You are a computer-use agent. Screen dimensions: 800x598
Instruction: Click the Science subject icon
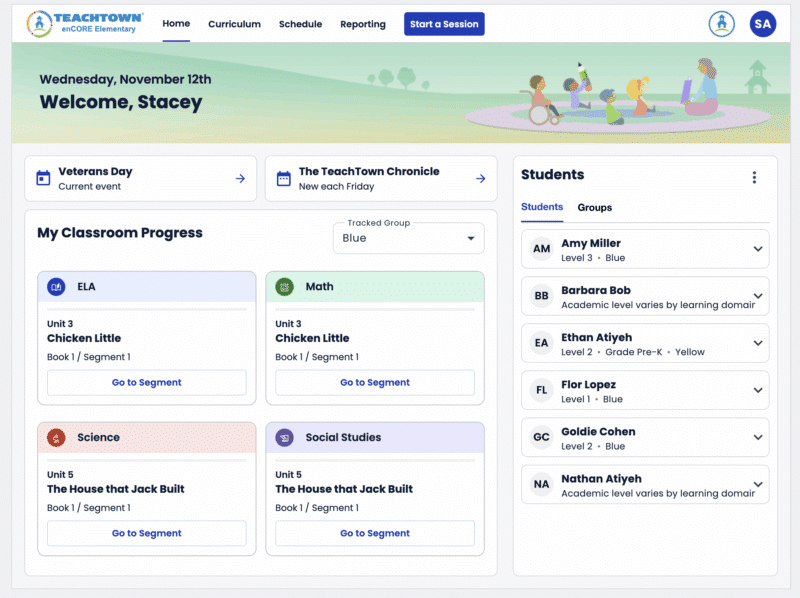click(x=57, y=437)
